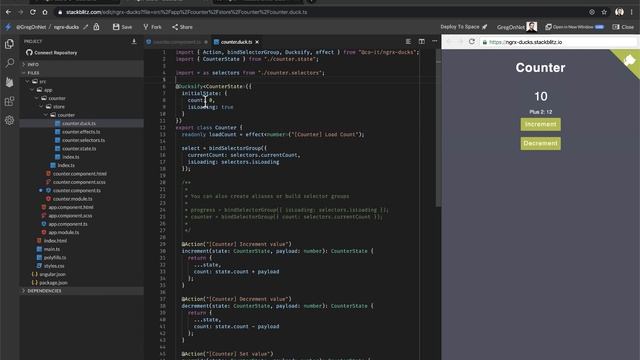Click Connect Repository
Image resolution: width=640 pixels, height=360 pixels.
pyautogui.click(x=51, y=53)
